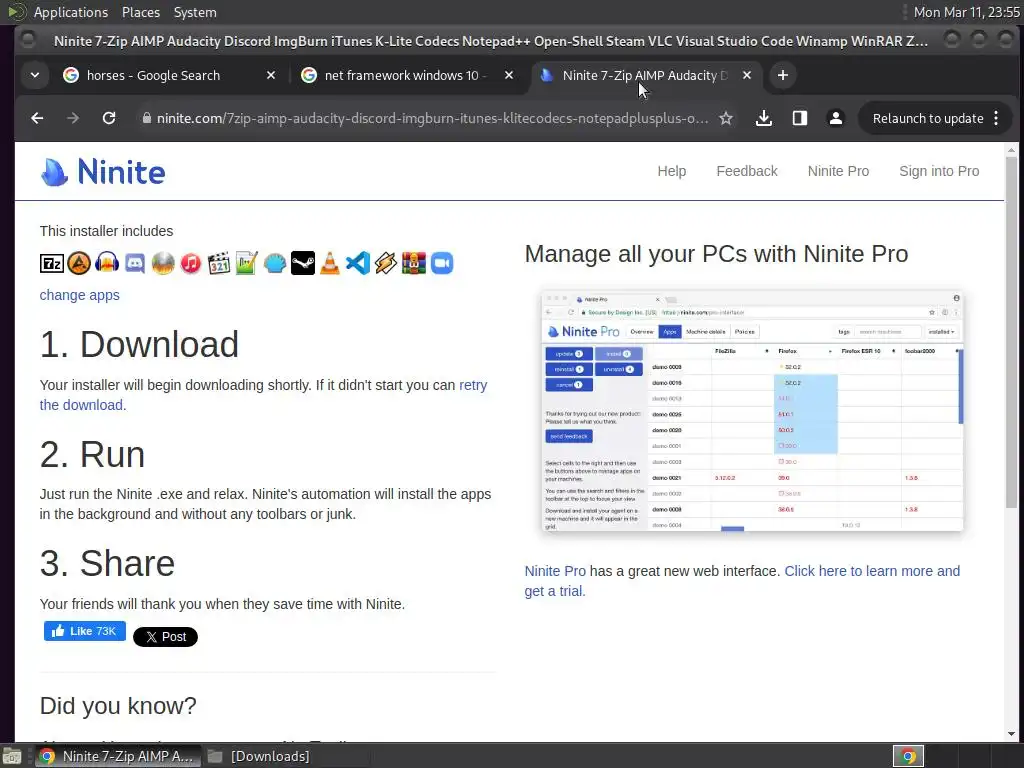Open Ninite Pro header link

[838, 171]
